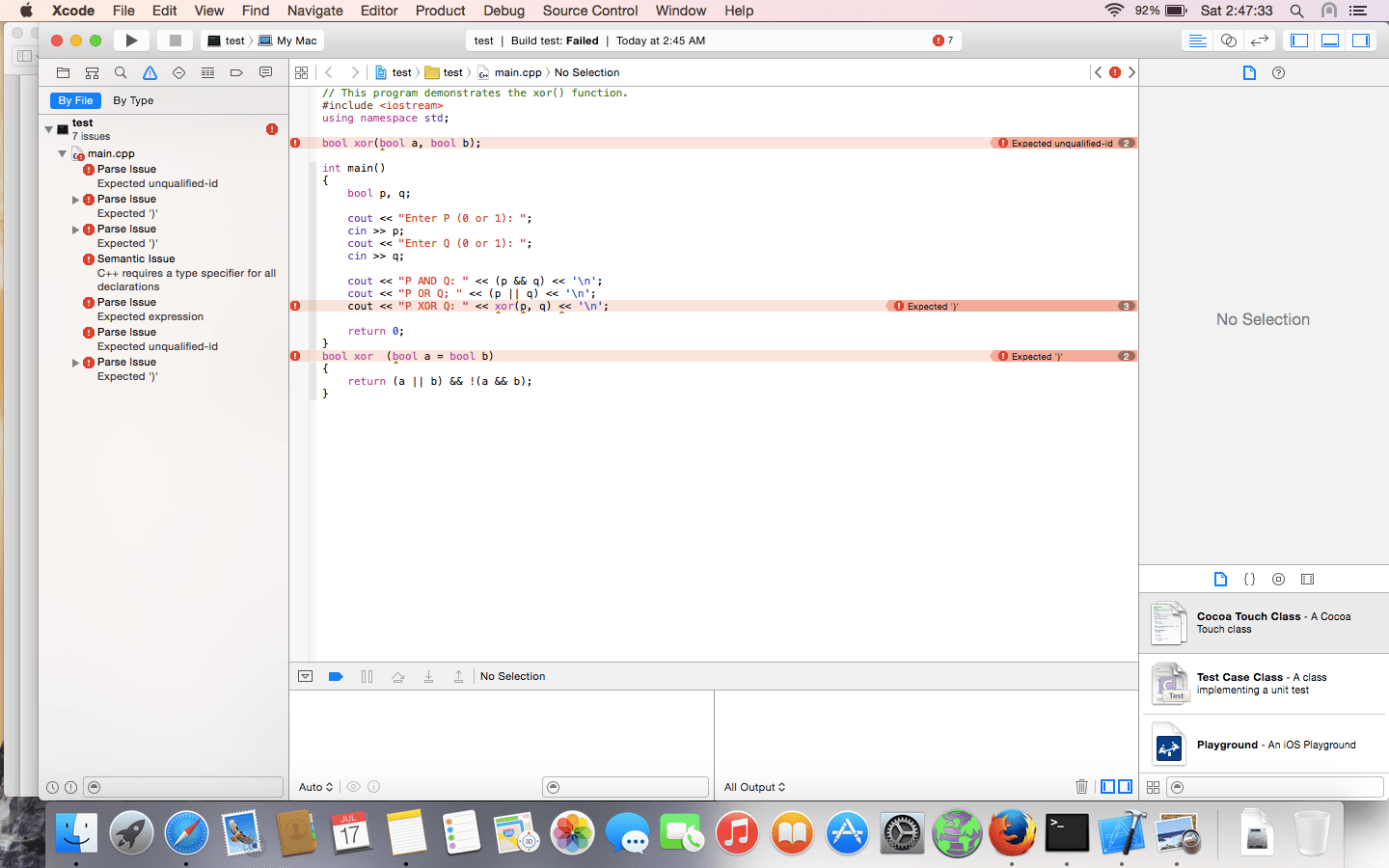
Task: Show only the console pane toggle
Action: (x=1125, y=787)
